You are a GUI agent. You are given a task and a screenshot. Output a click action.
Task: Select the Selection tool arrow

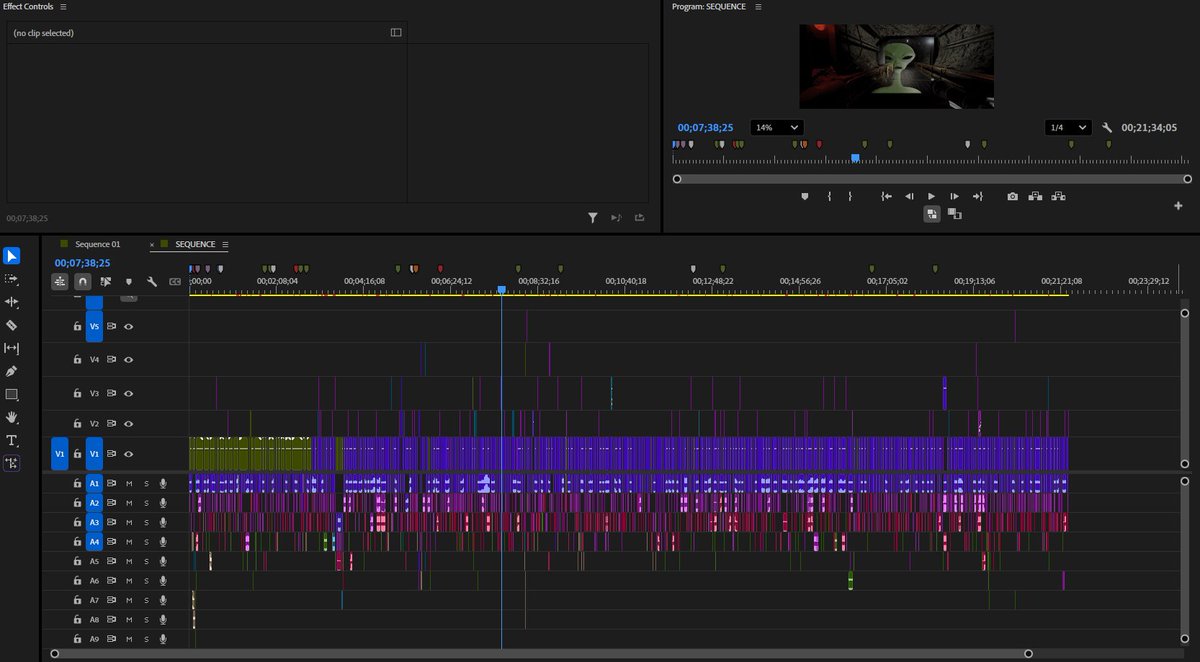pos(12,256)
